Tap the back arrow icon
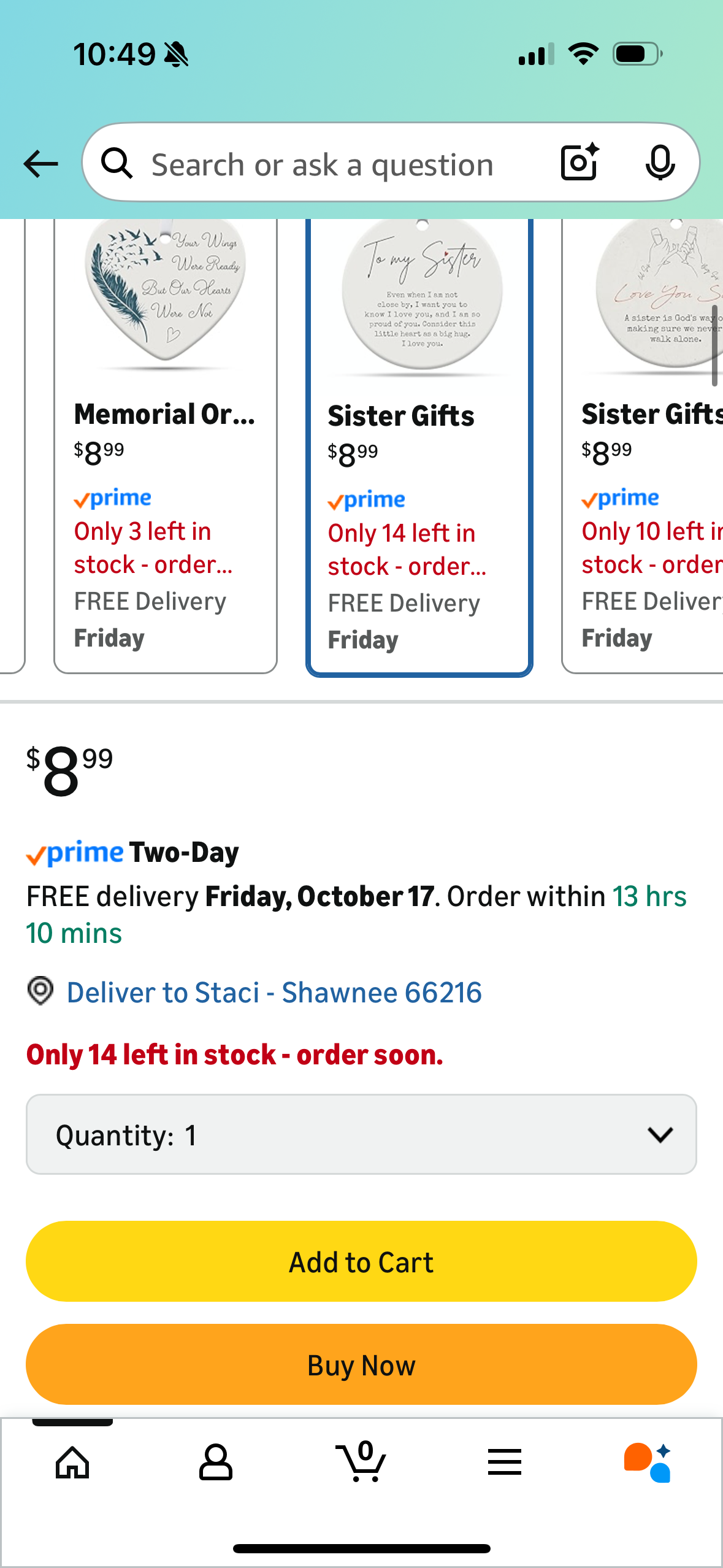 point(41,164)
